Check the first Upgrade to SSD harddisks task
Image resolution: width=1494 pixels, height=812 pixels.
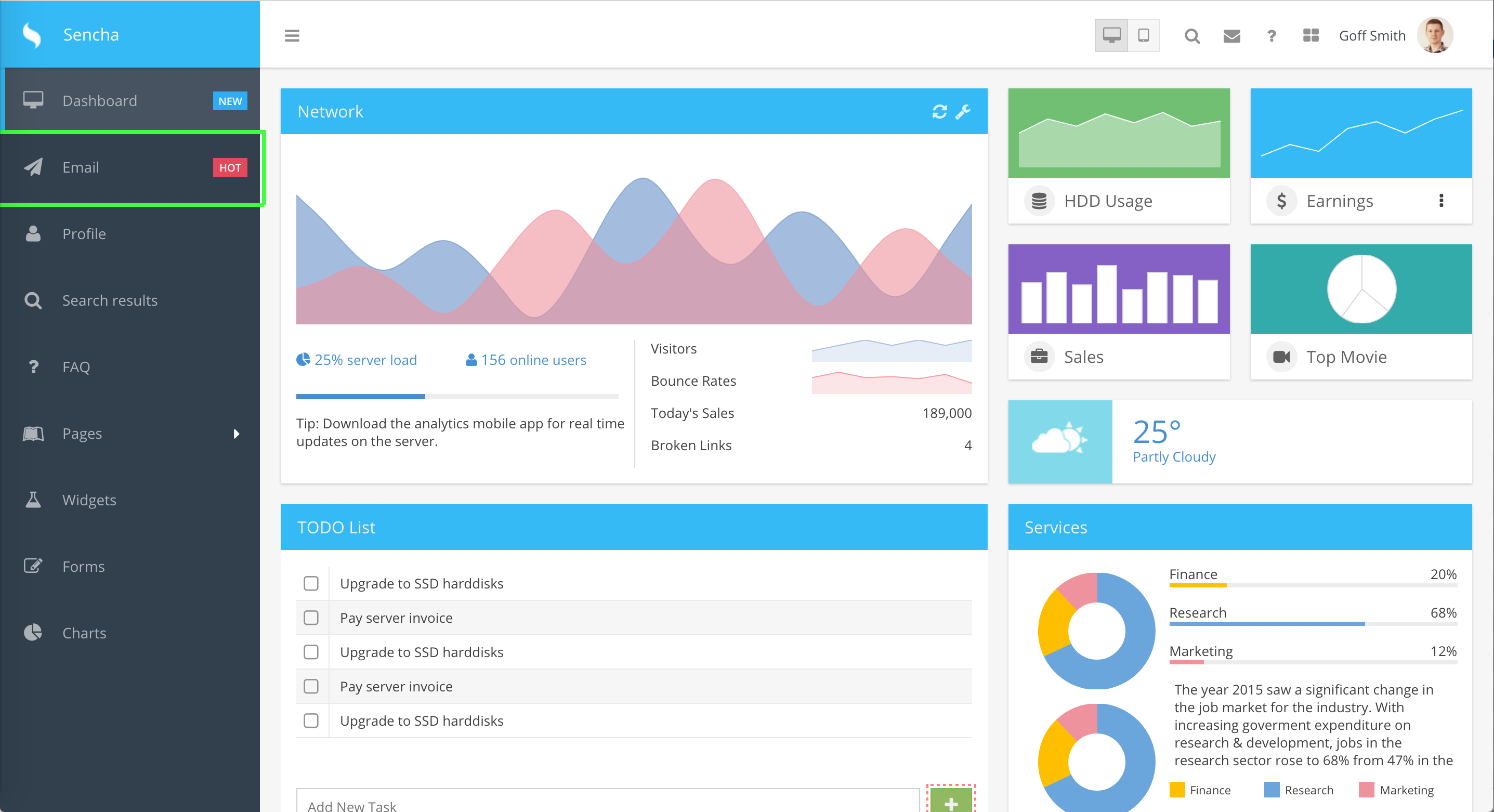click(x=311, y=583)
